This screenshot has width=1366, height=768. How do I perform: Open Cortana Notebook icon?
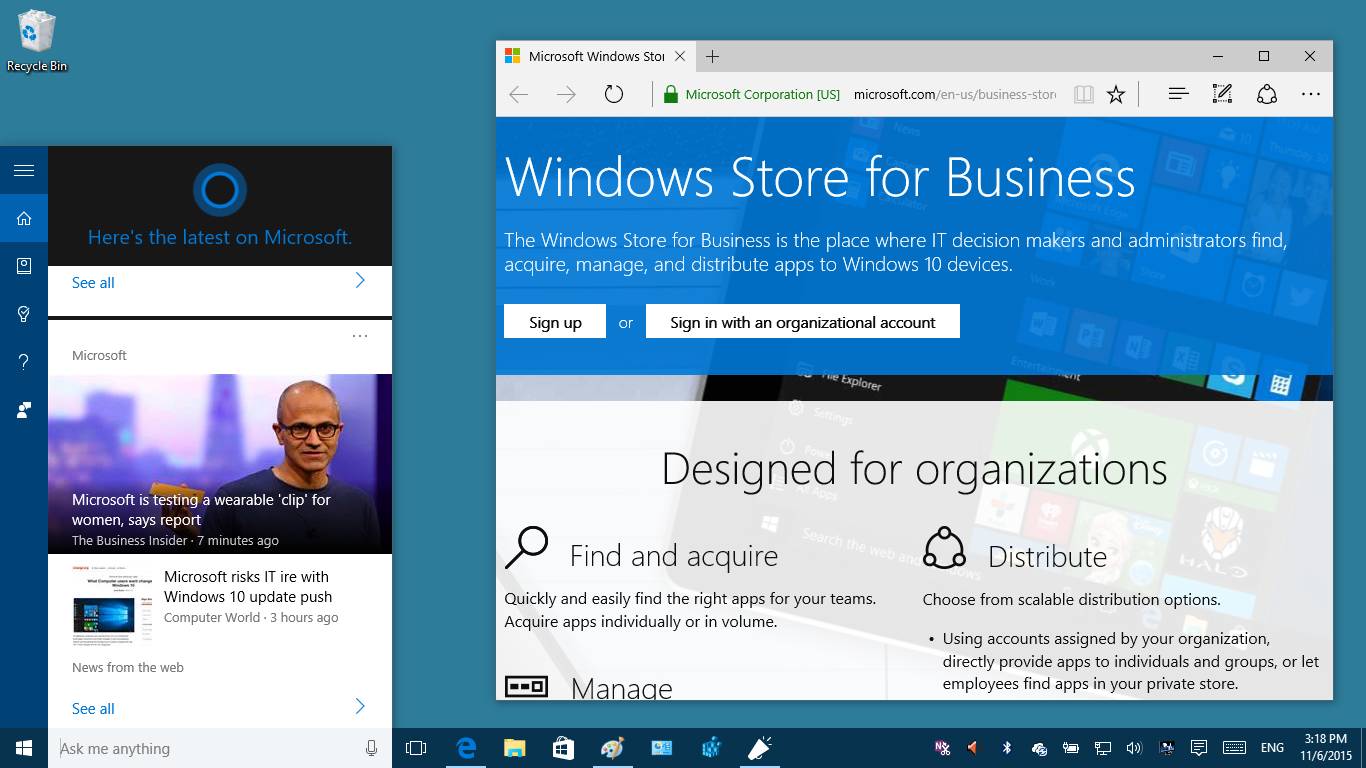click(x=24, y=266)
